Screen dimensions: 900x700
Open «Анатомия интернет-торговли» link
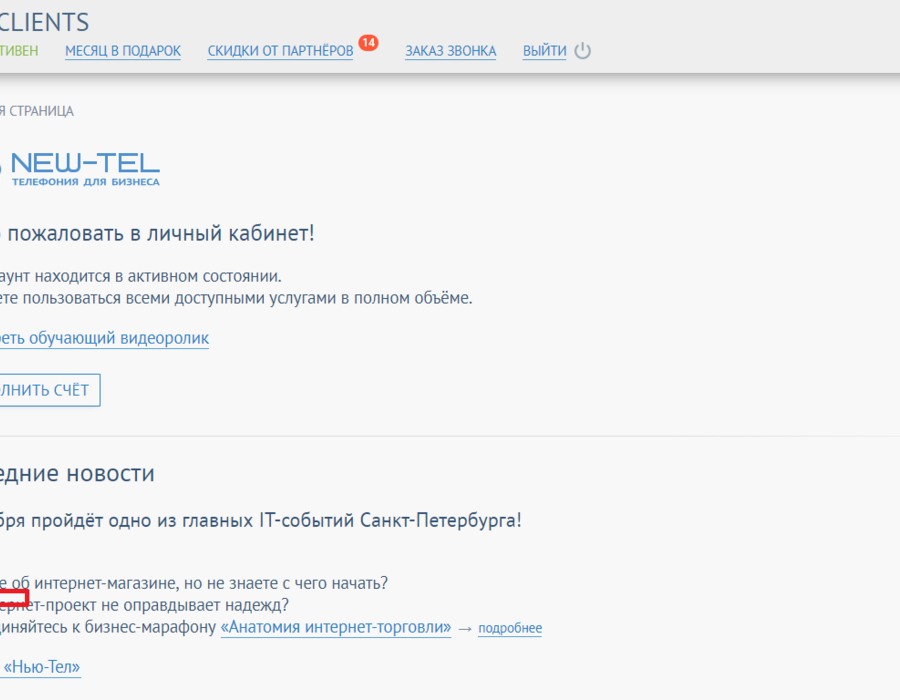click(x=336, y=627)
